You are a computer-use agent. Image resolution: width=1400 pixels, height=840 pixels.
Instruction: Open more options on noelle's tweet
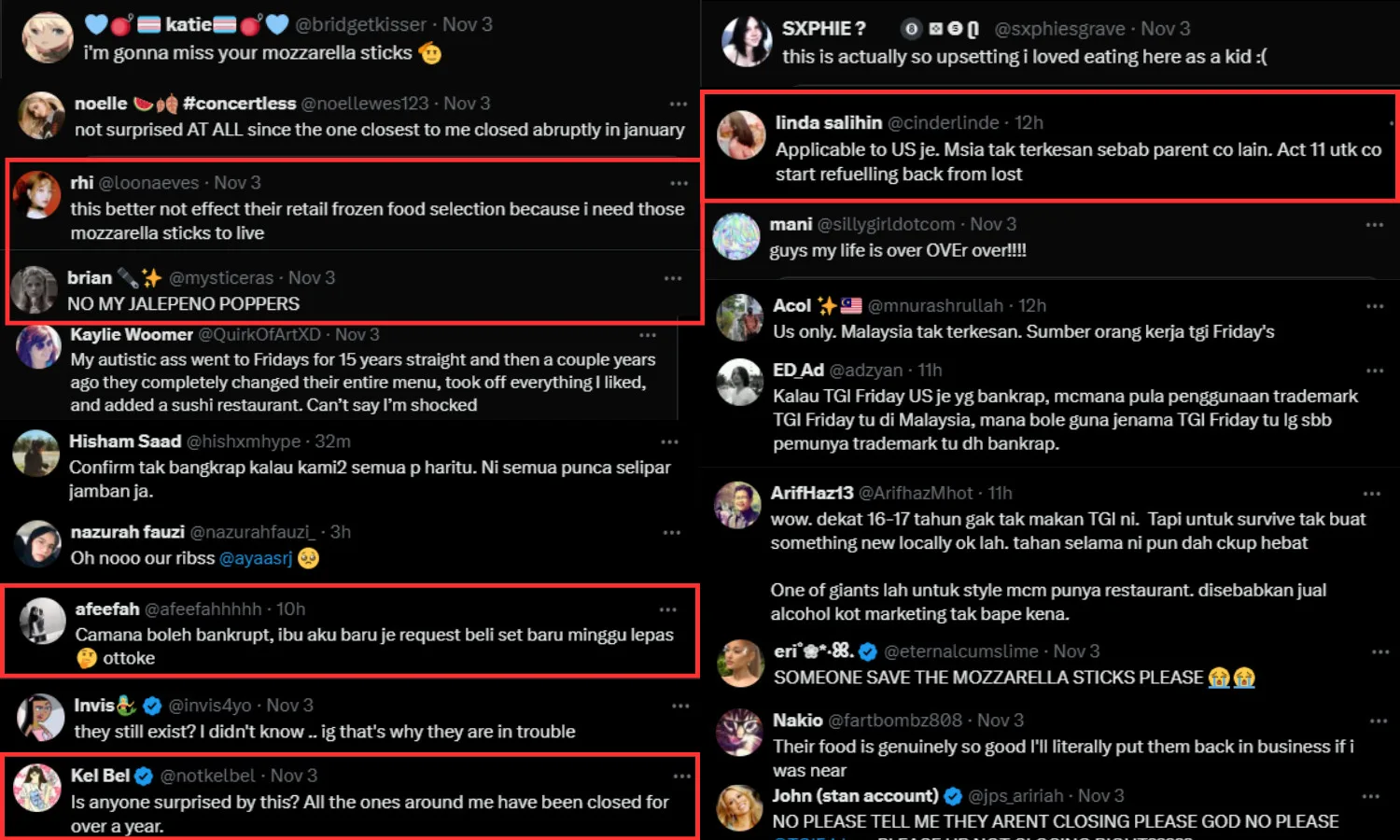[x=679, y=104]
